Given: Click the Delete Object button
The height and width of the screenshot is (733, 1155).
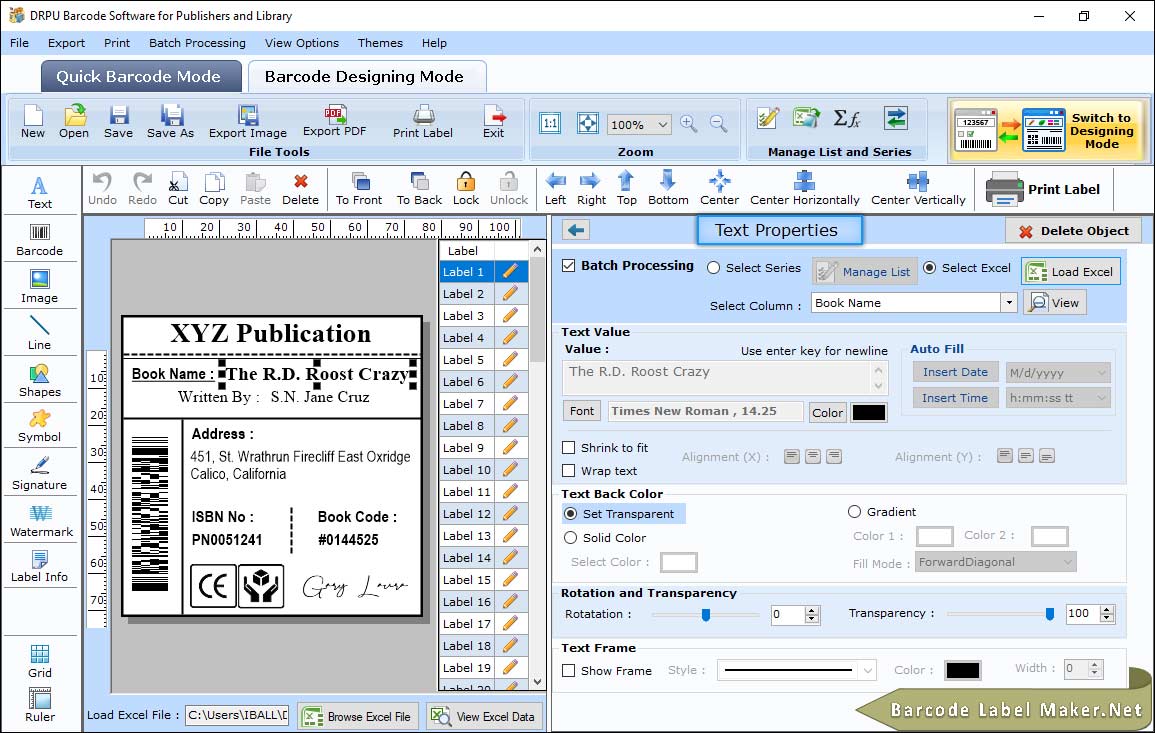Looking at the screenshot, I should [x=1073, y=231].
